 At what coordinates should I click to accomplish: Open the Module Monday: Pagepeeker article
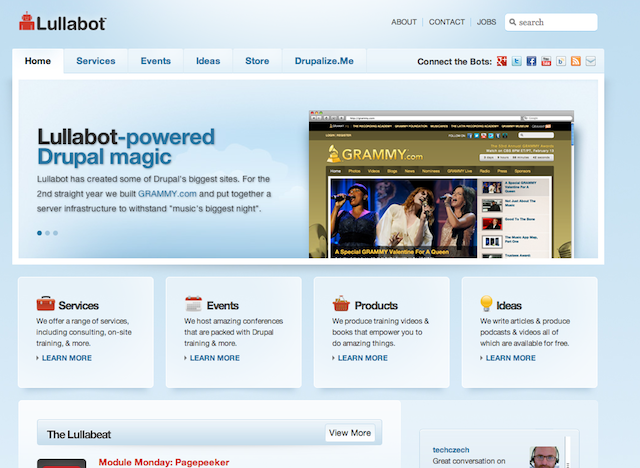164,462
